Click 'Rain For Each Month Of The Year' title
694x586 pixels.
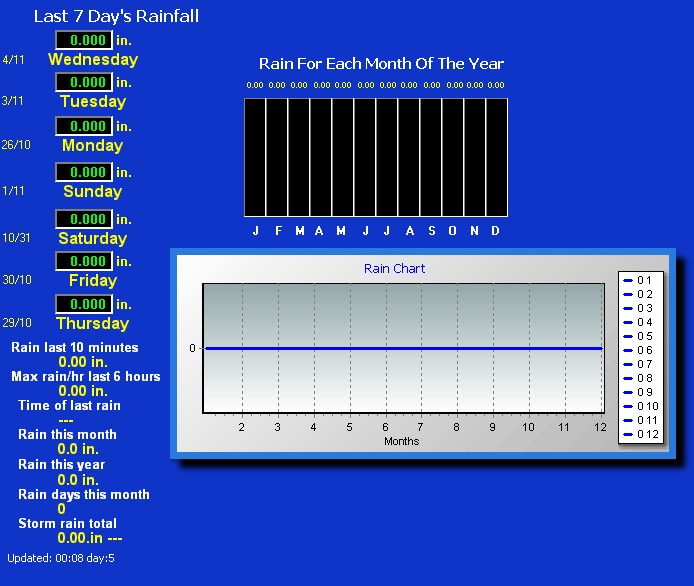[381, 63]
